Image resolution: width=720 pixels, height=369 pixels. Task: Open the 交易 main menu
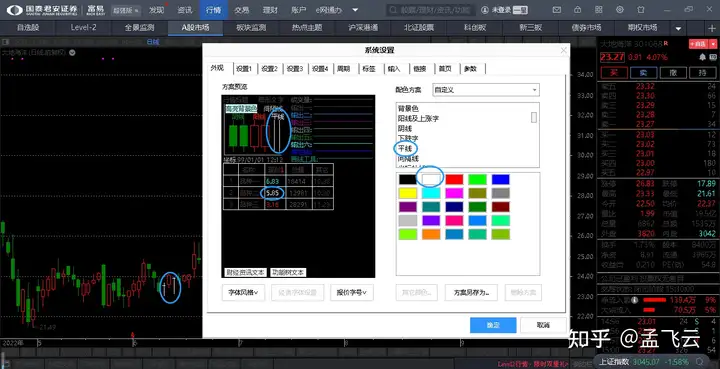242,10
